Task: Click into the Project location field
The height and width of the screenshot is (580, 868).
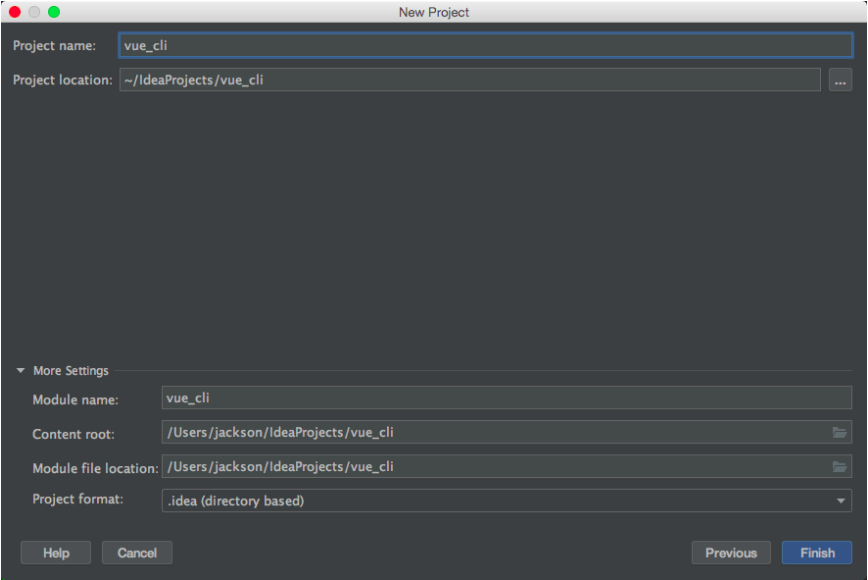Action: [470, 80]
